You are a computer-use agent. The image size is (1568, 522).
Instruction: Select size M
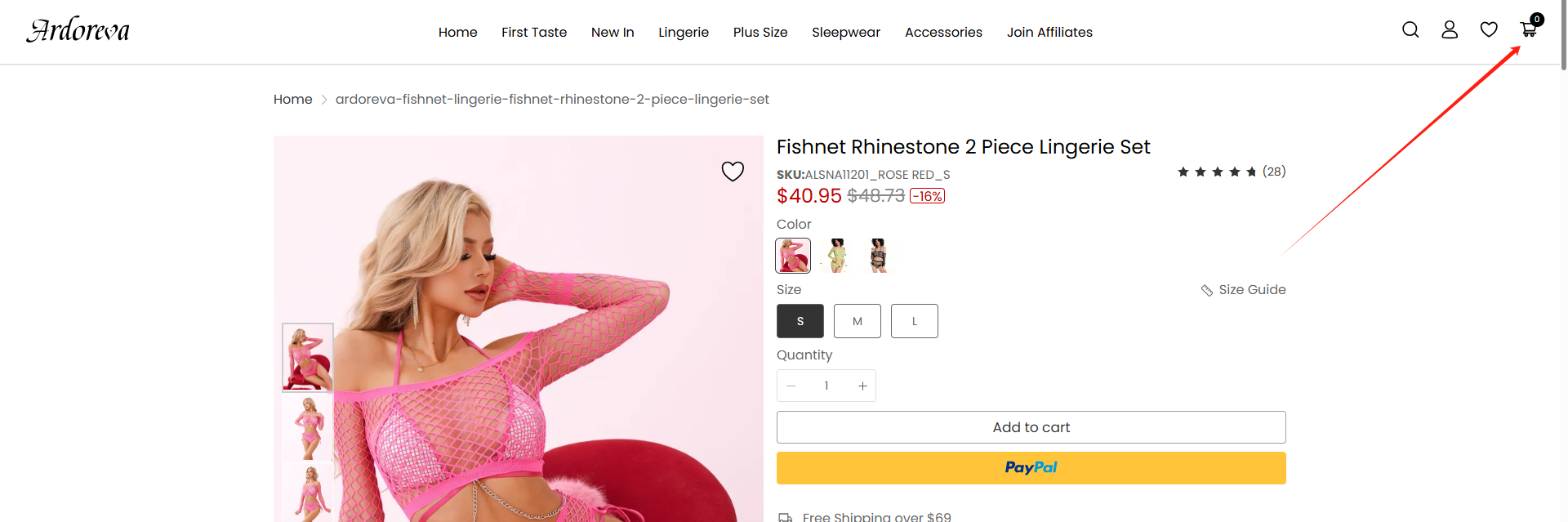pos(857,321)
